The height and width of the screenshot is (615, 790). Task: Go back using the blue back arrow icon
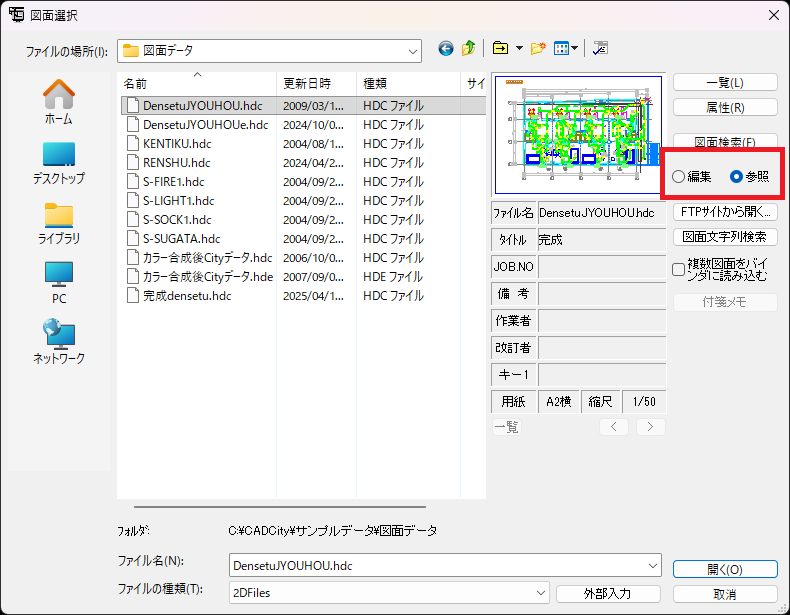(445, 49)
